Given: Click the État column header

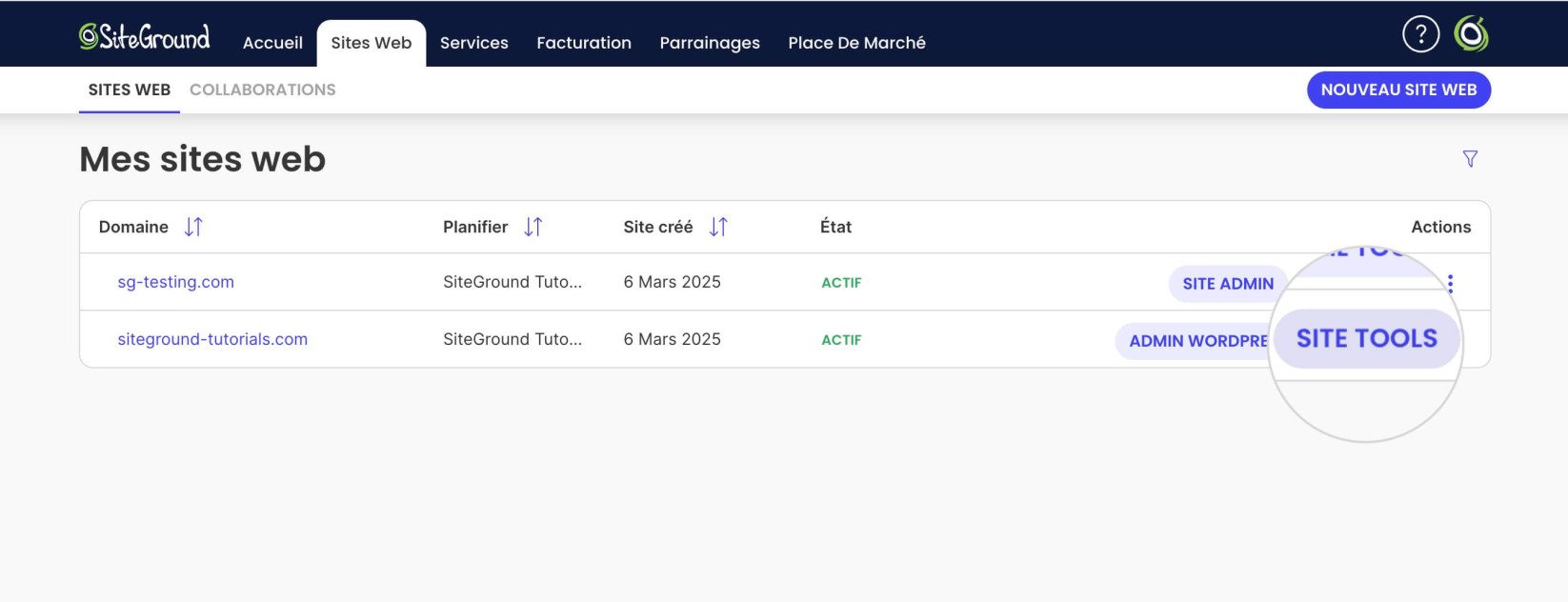Looking at the screenshot, I should tap(835, 227).
